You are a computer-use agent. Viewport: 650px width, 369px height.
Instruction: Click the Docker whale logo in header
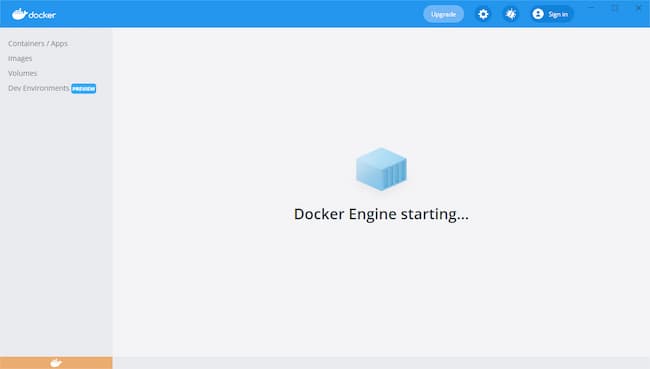[19, 14]
